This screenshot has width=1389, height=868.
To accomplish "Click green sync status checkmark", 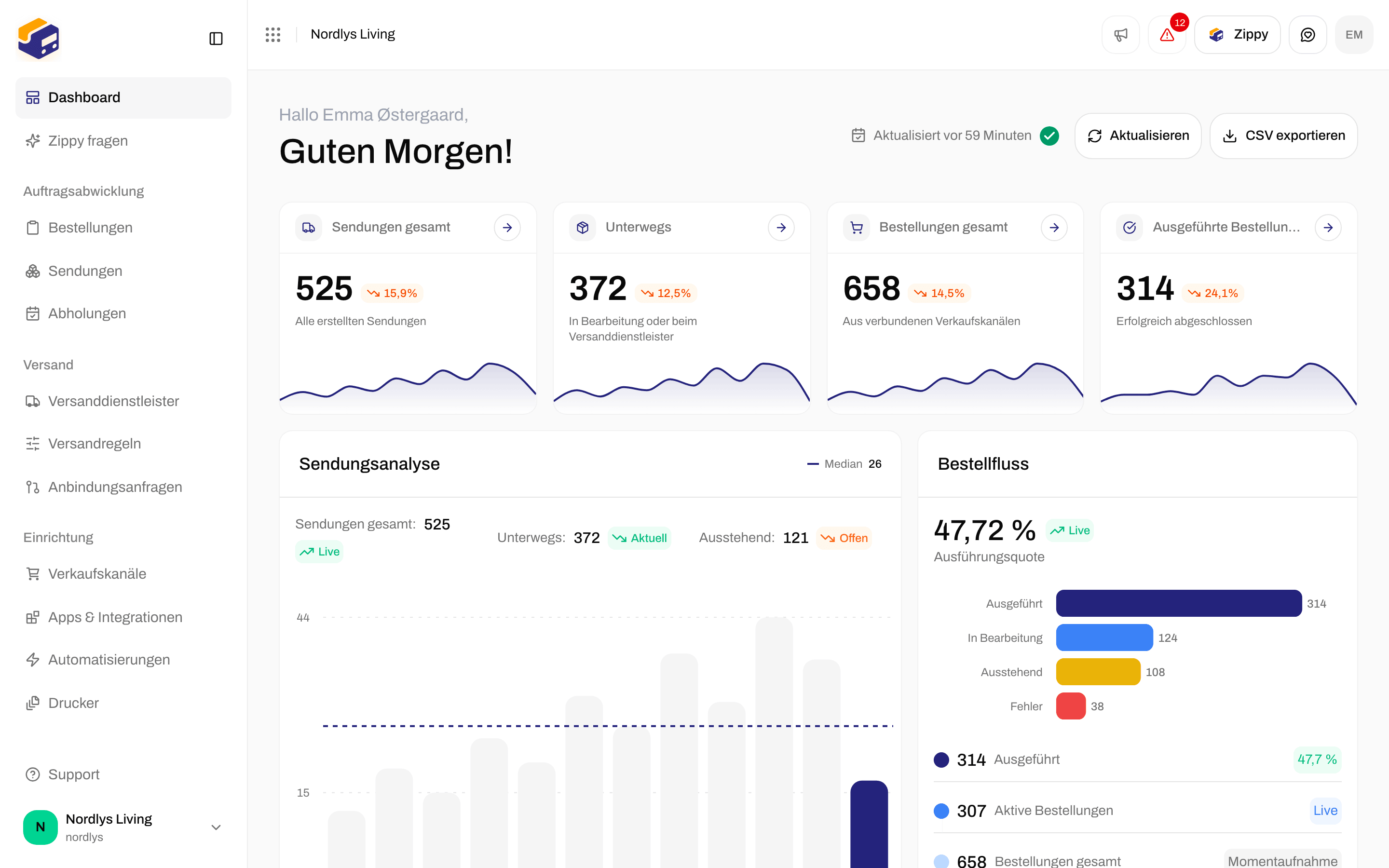I will click(1049, 136).
